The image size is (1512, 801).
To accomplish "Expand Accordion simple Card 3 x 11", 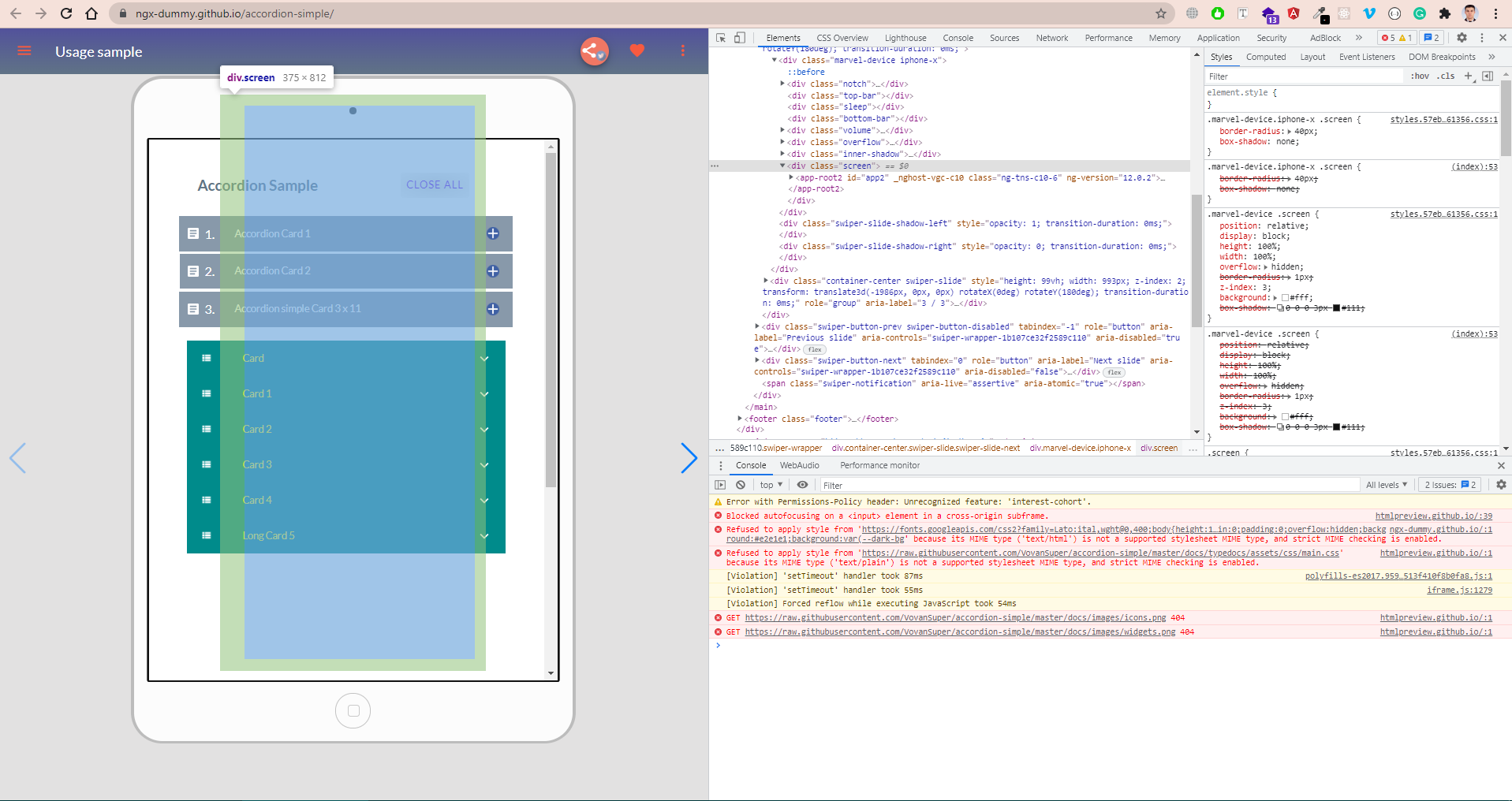I will [493, 309].
